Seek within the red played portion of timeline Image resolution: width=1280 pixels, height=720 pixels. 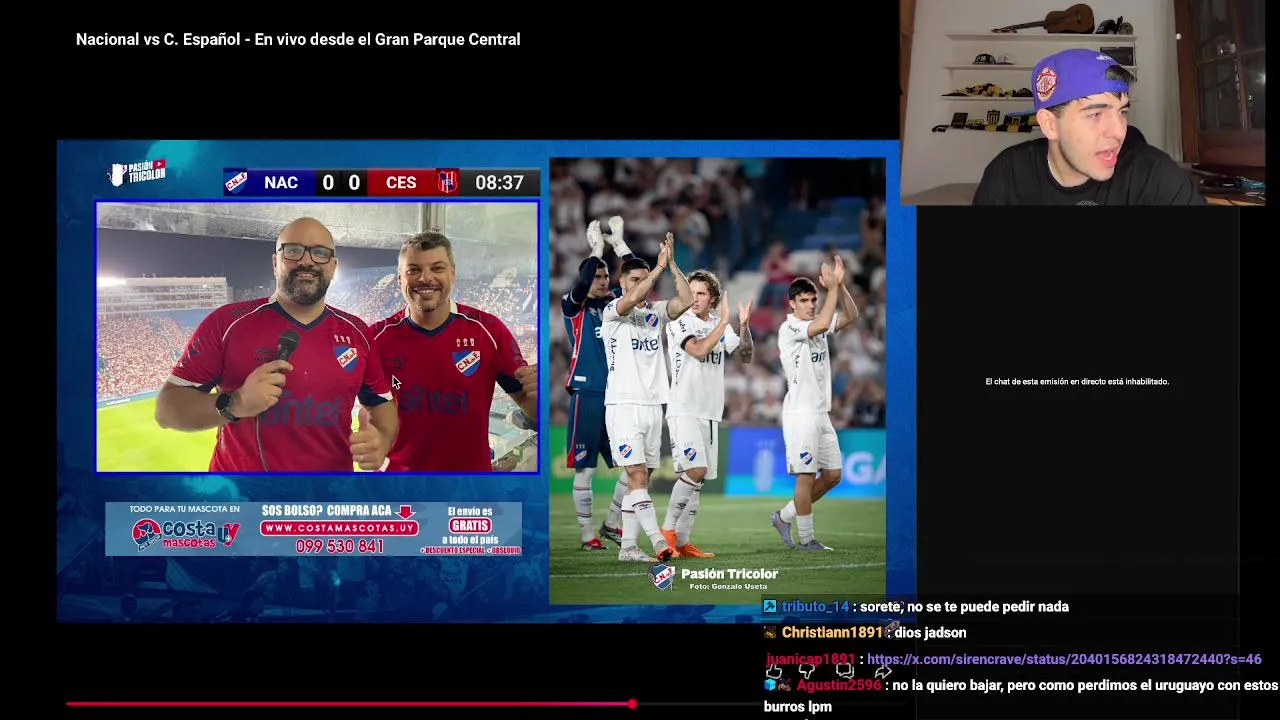point(348,704)
